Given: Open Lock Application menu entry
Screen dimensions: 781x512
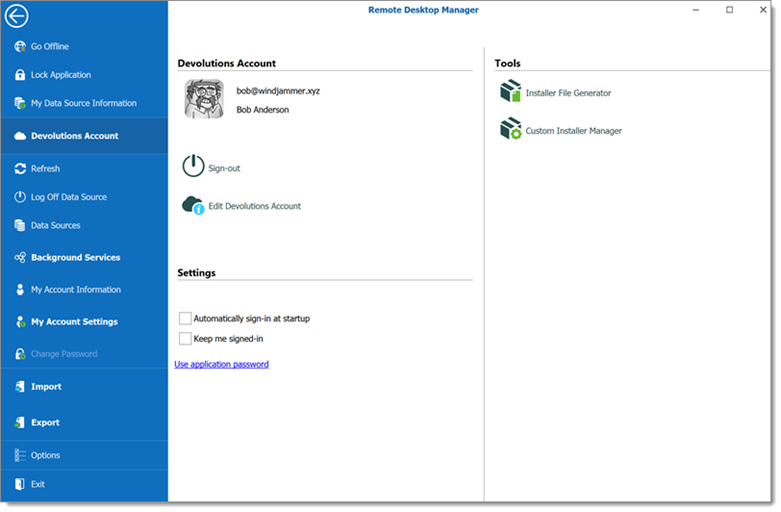Looking at the screenshot, I should click(x=61, y=75).
